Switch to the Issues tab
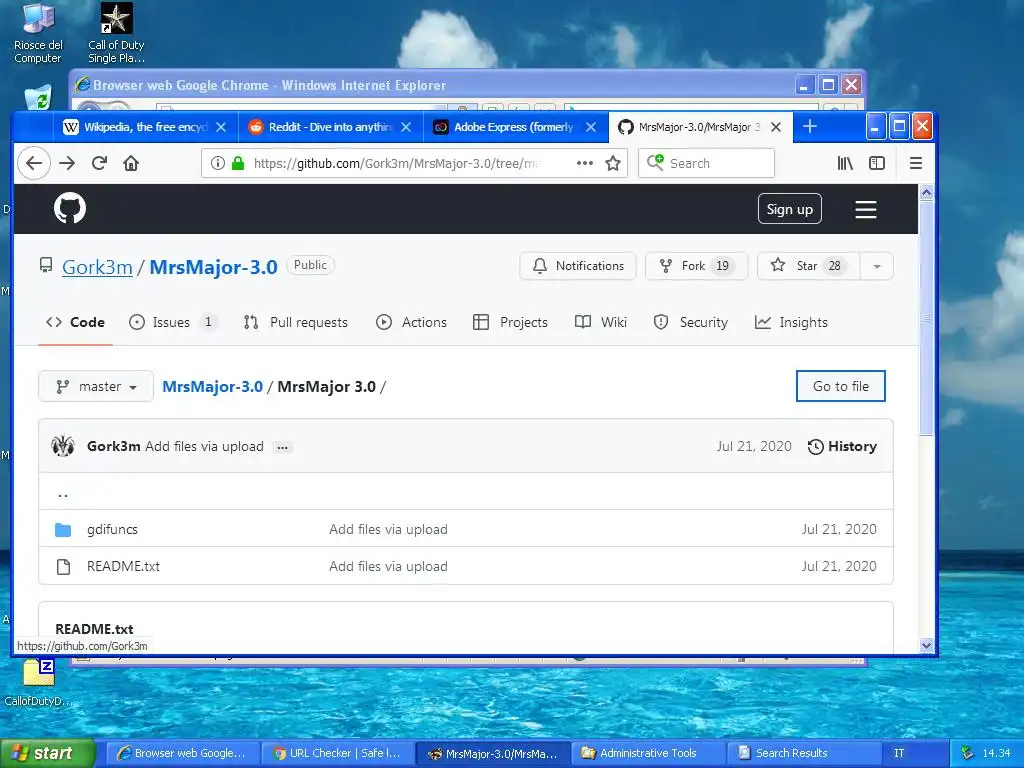 point(172,322)
